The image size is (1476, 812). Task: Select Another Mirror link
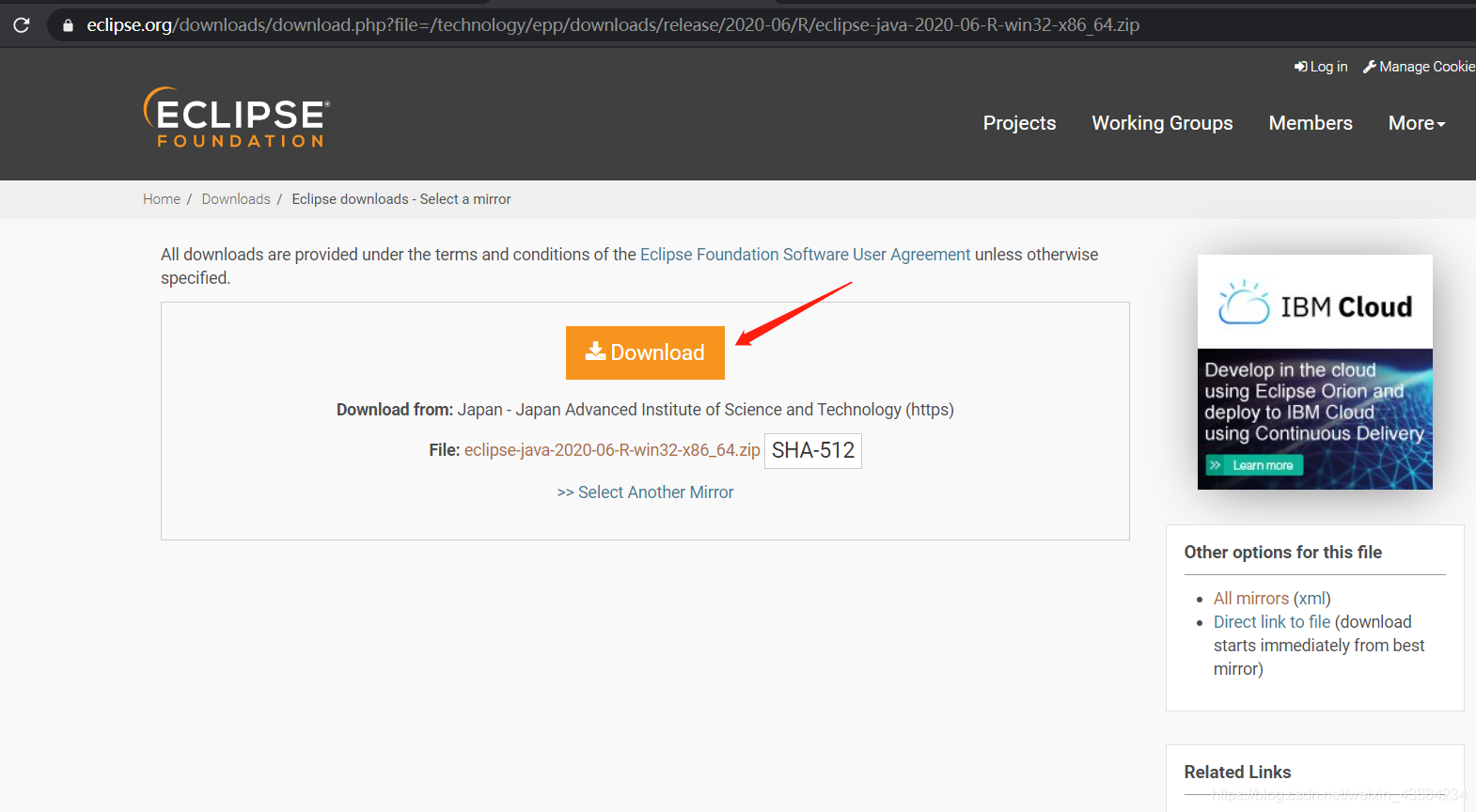pos(645,492)
